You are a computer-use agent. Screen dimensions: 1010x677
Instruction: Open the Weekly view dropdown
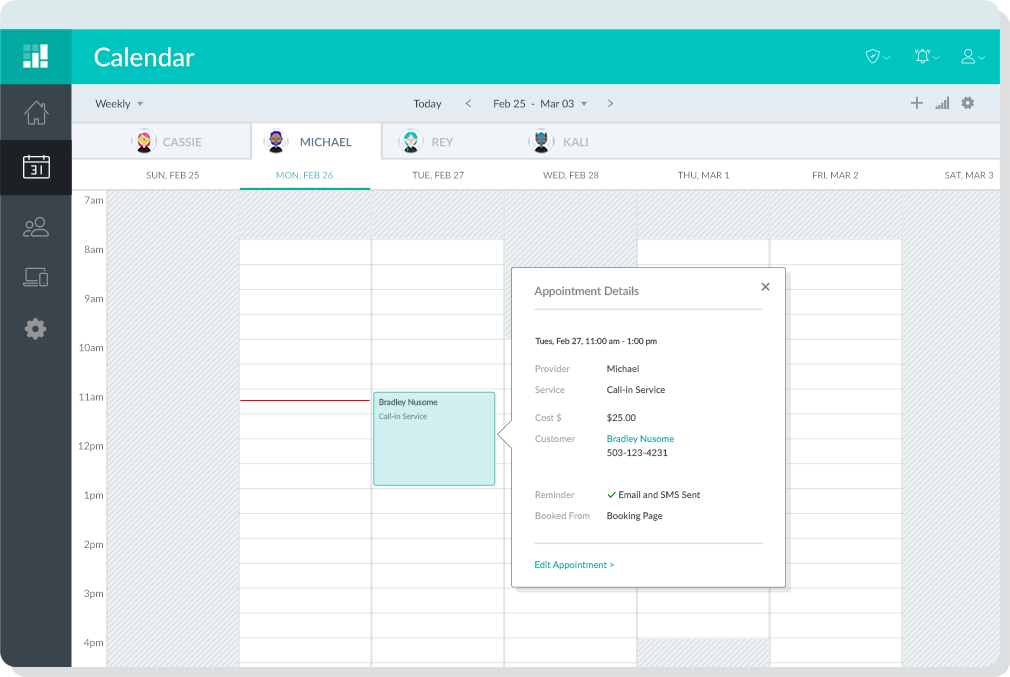(x=119, y=104)
